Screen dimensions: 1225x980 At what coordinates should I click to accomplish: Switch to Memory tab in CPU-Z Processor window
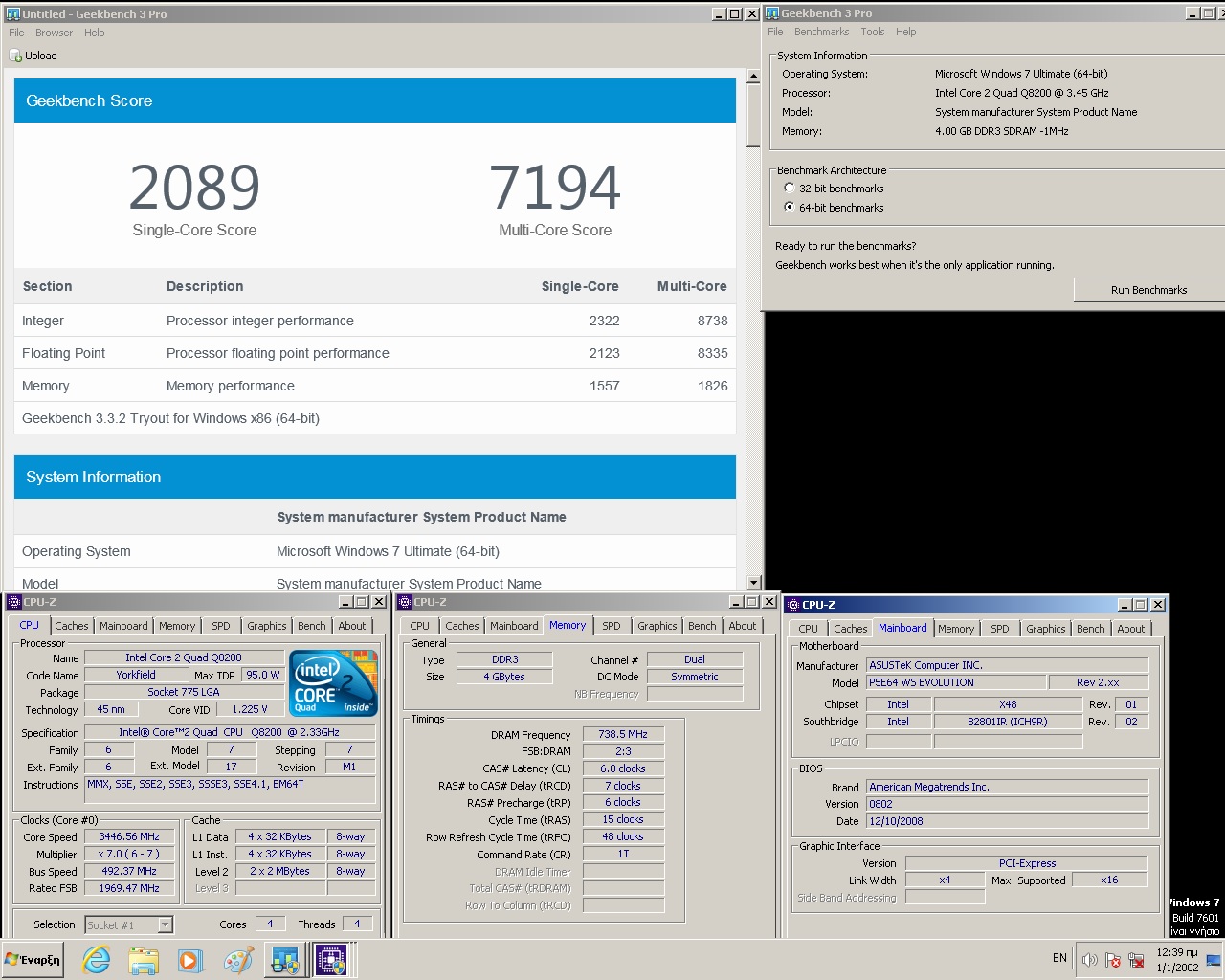(x=177, y=626)
